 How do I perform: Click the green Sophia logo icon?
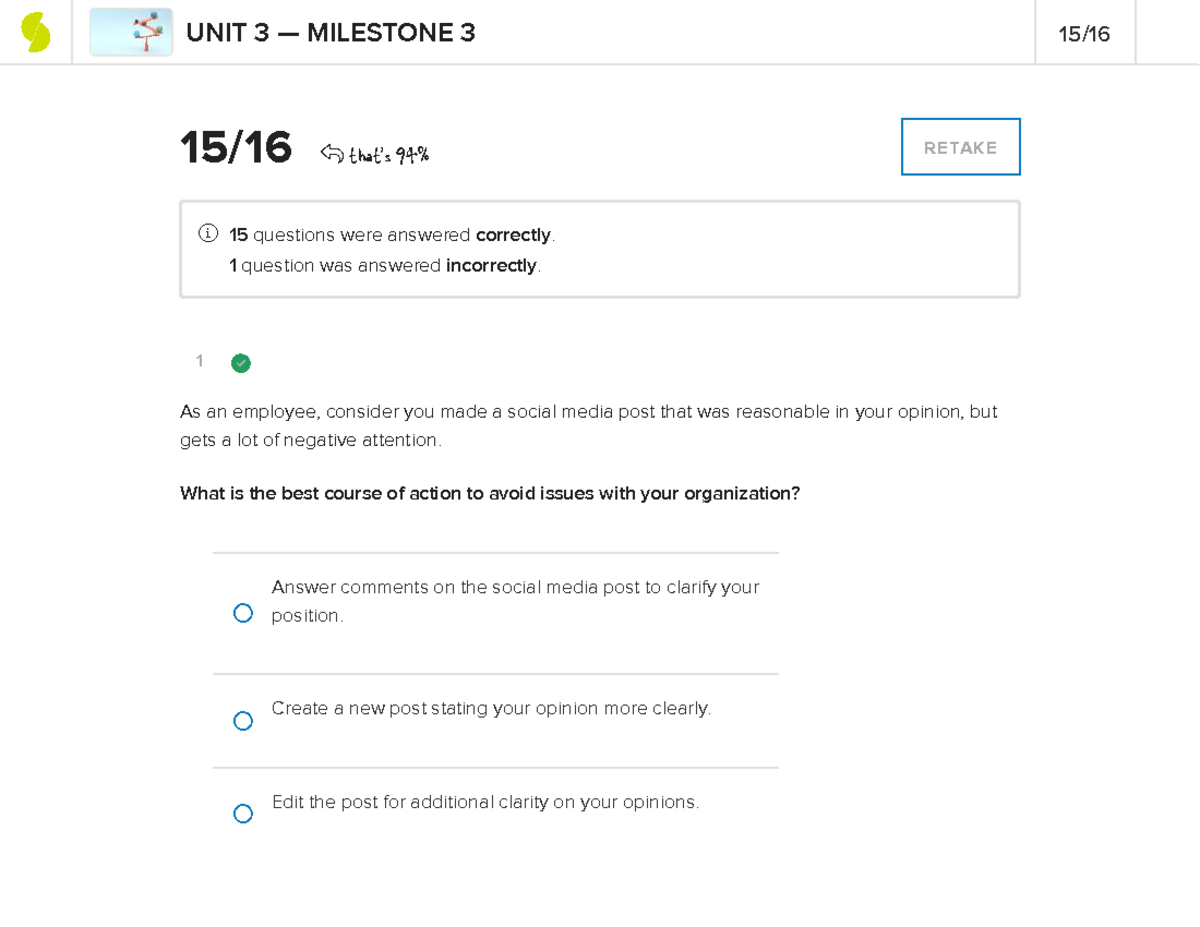[36, 33]
